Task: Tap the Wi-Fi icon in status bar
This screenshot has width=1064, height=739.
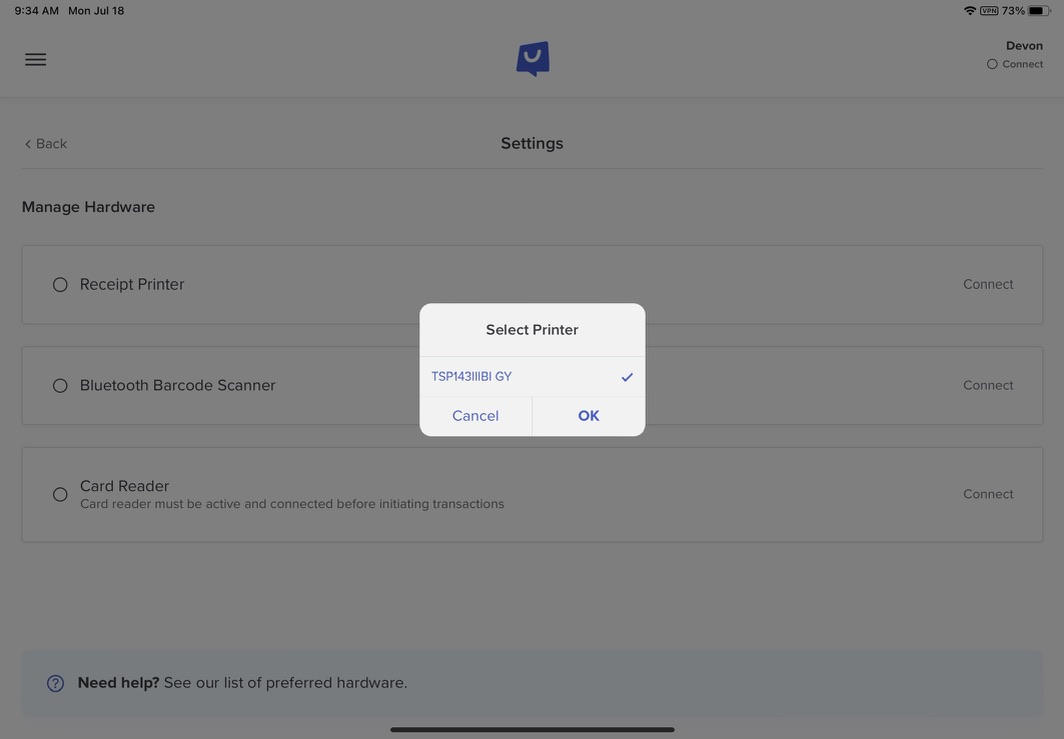Action: point(969,11)
